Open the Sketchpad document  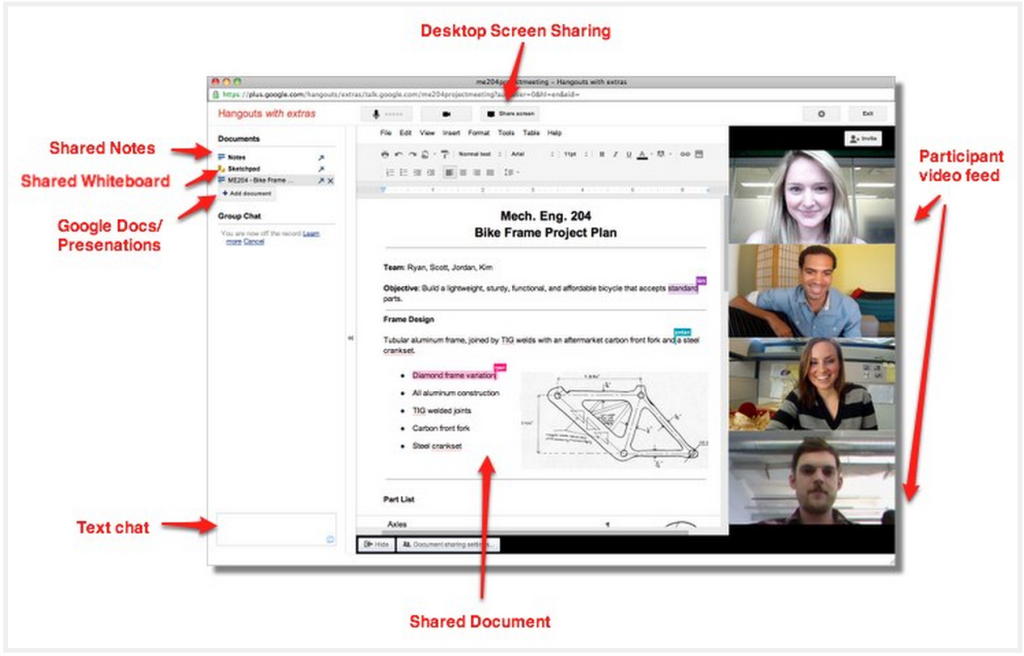click(243, 169)
